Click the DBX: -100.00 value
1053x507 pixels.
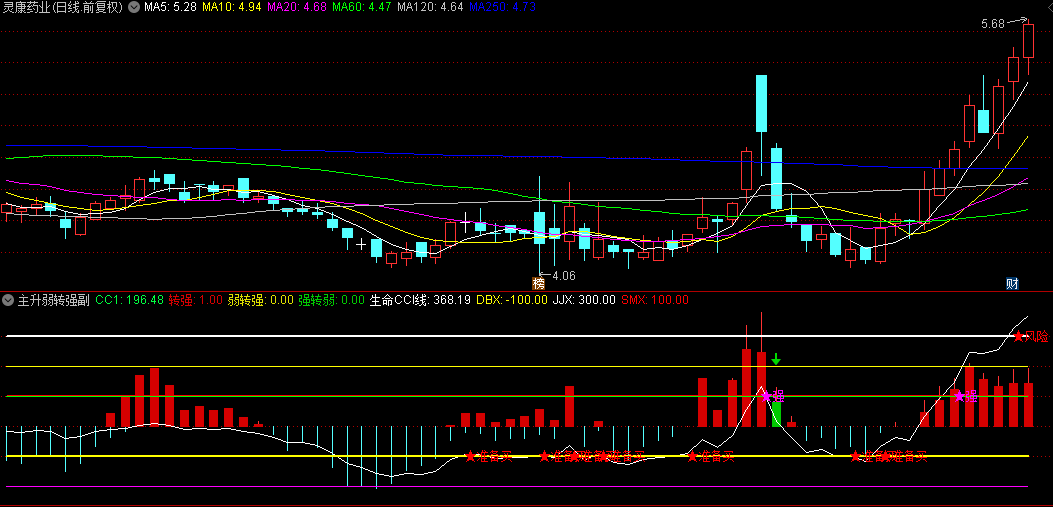[512, 300]
